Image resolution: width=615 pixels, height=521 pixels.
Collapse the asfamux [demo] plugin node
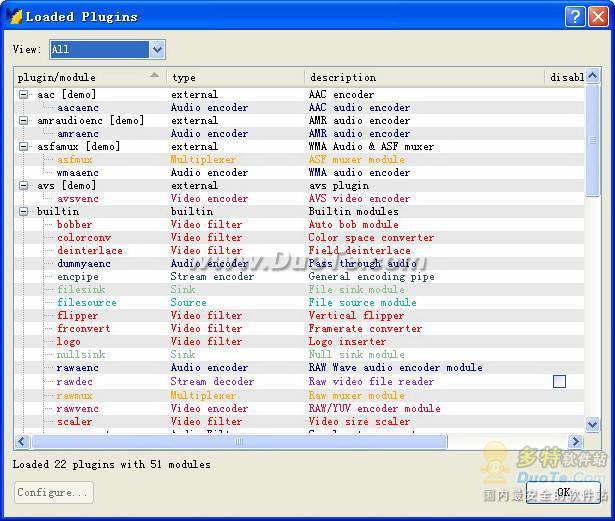pos(24,146)
